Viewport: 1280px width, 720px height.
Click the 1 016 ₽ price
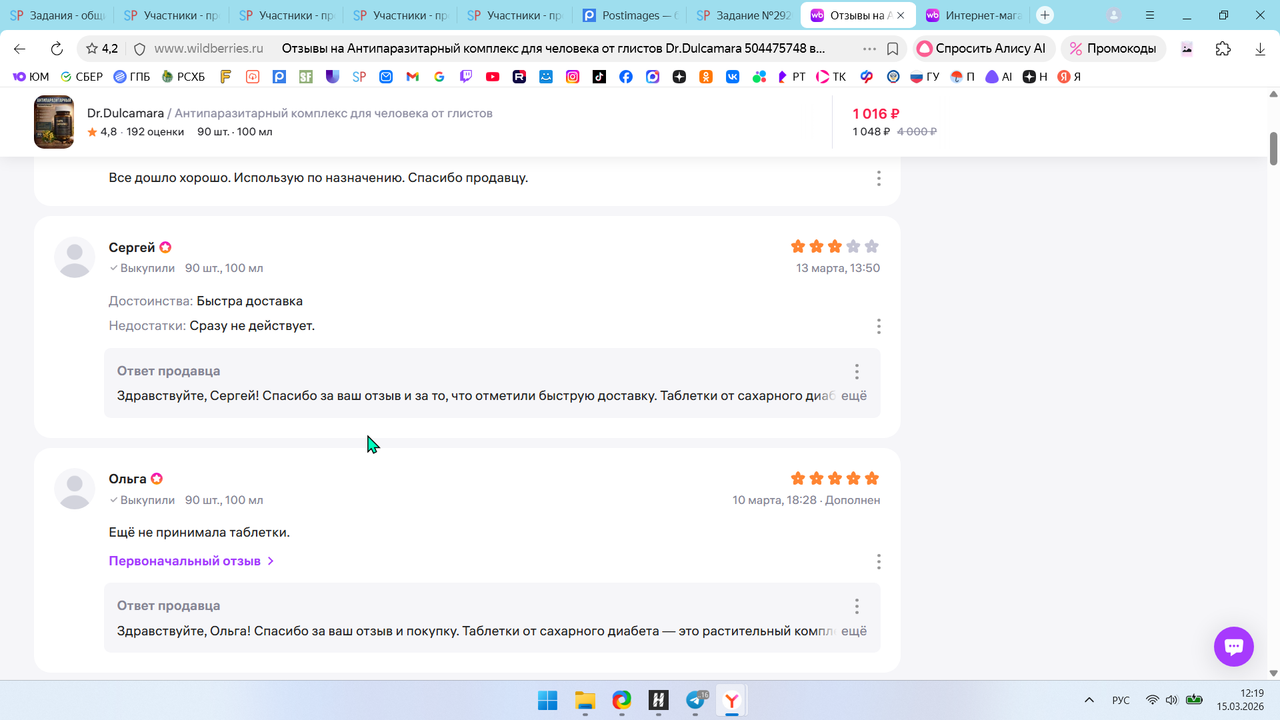tap(876, 114)
